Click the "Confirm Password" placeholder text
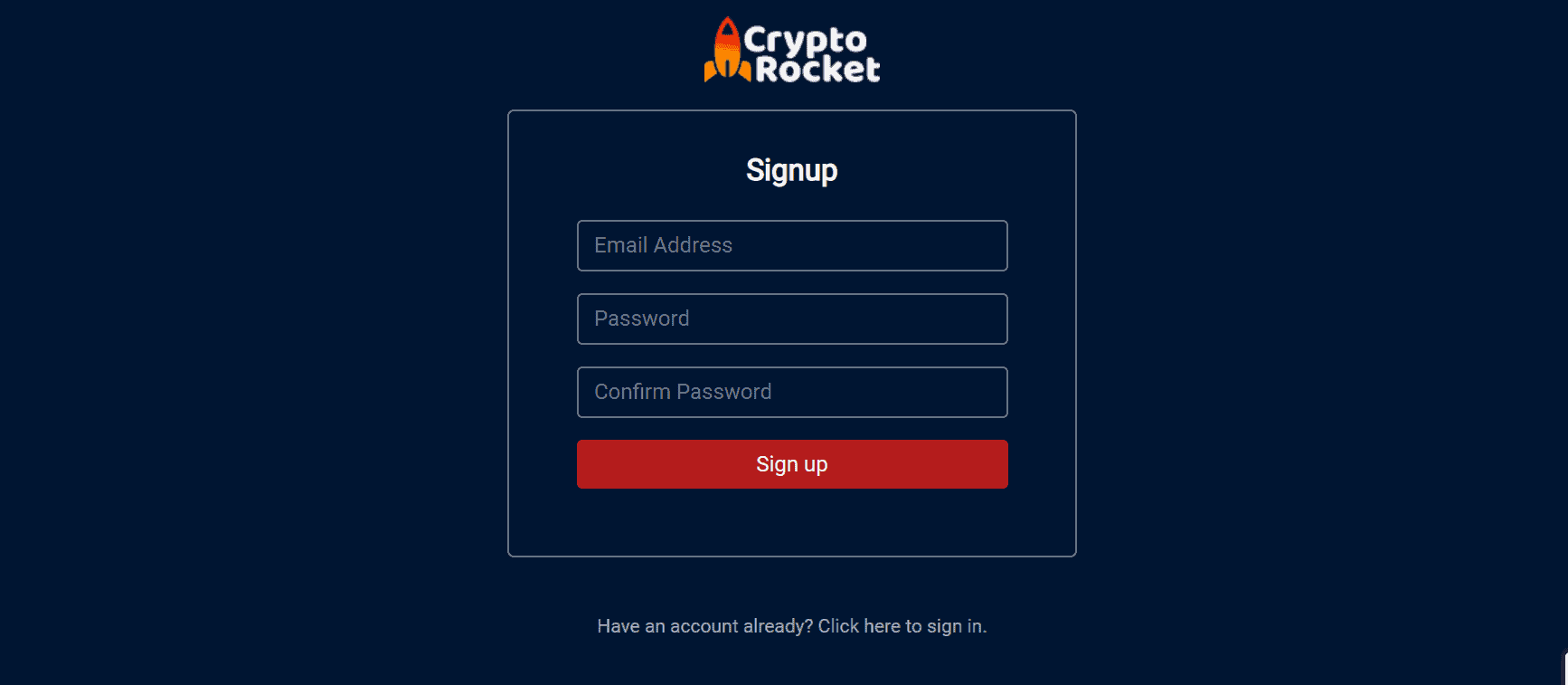 click(683, 392)
